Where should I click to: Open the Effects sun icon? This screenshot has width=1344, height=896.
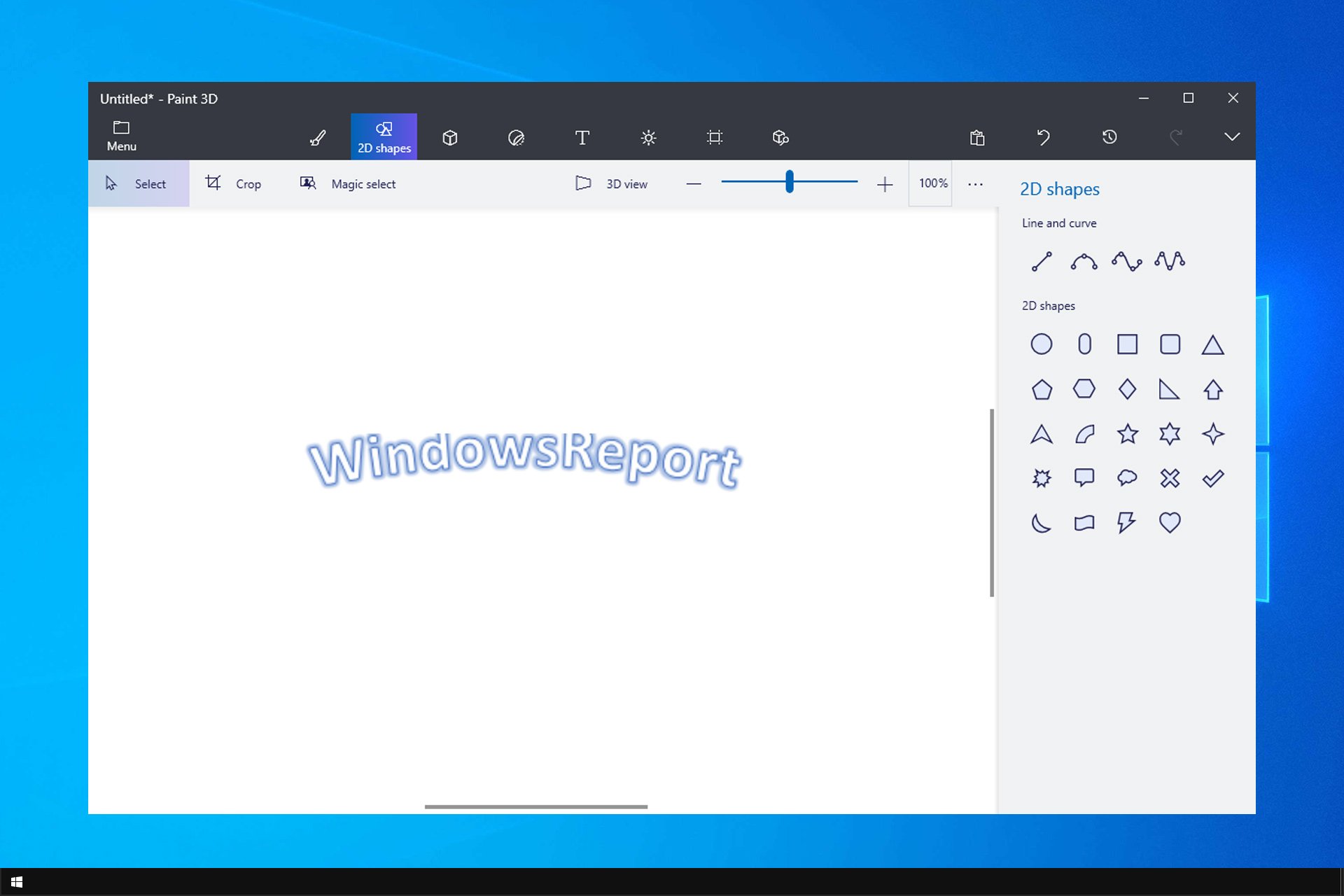coord(648,137)
